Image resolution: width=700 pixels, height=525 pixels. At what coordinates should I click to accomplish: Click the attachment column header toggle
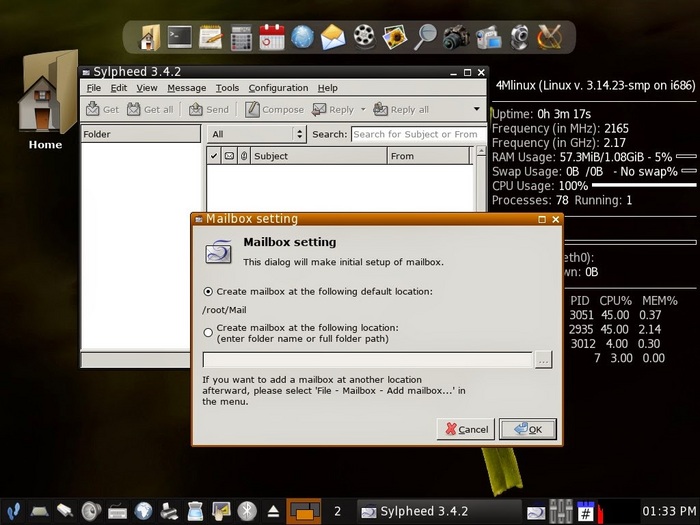pyautogui.click(x=243, y=156)
